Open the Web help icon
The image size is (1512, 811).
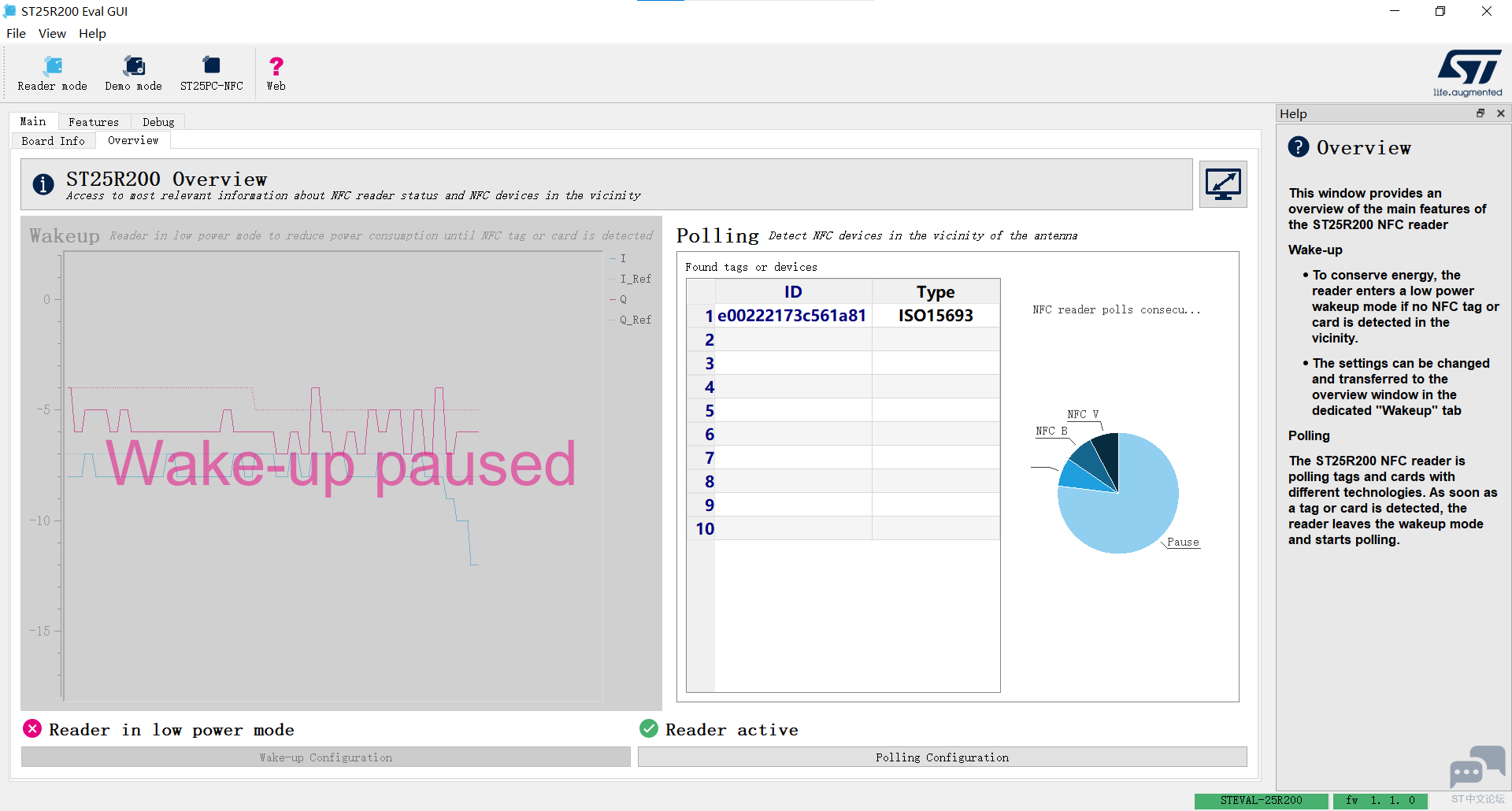(x=276, y=73)
